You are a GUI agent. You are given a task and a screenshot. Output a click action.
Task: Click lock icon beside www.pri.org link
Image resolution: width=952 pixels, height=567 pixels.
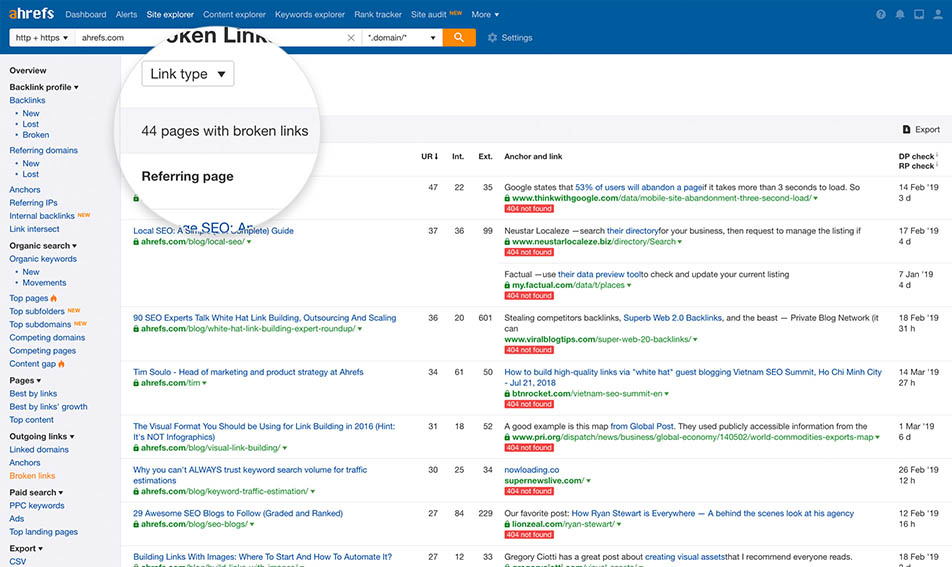[x=507, y=437]
